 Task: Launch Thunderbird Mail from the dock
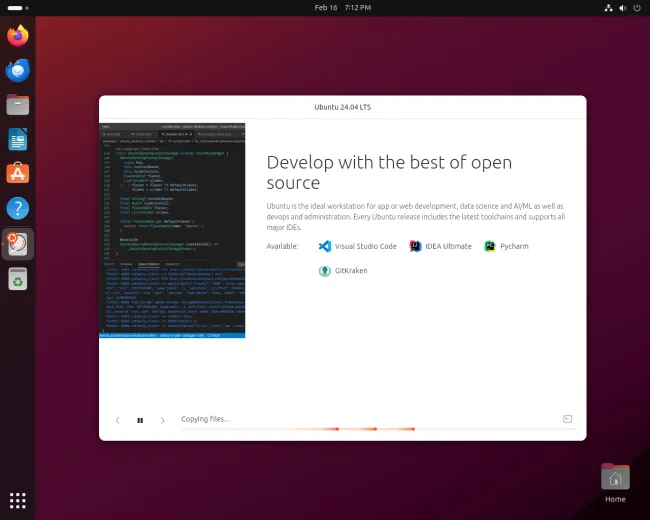(18, 70)
